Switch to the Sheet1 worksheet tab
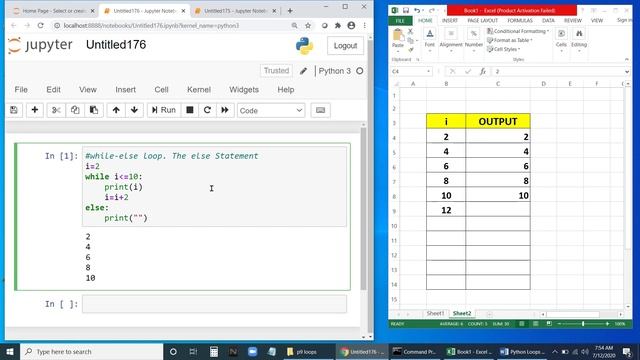The width and height of the screenshot is (640, 360). click(435, 313)
